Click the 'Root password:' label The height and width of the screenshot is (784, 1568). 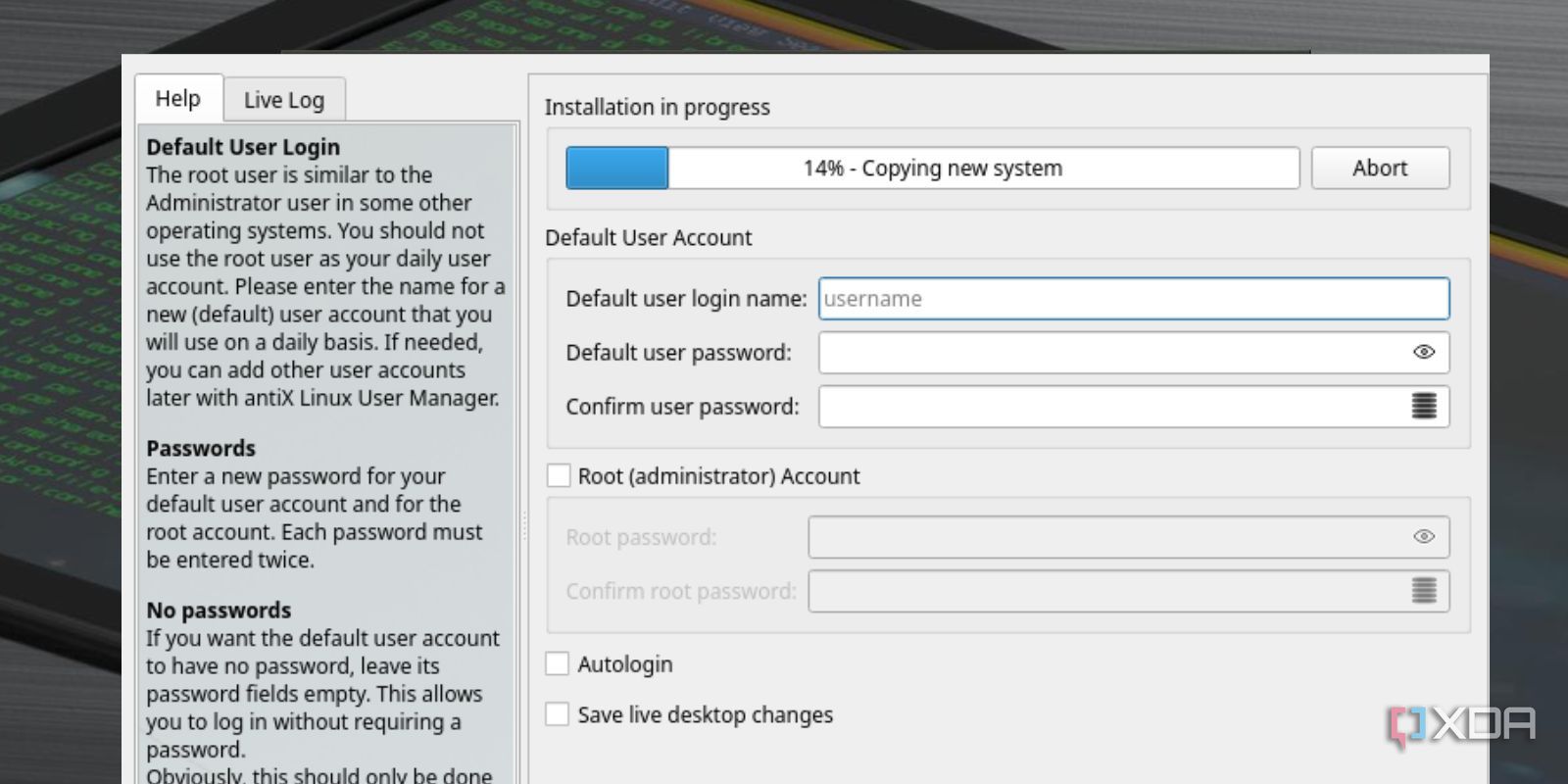641,537
